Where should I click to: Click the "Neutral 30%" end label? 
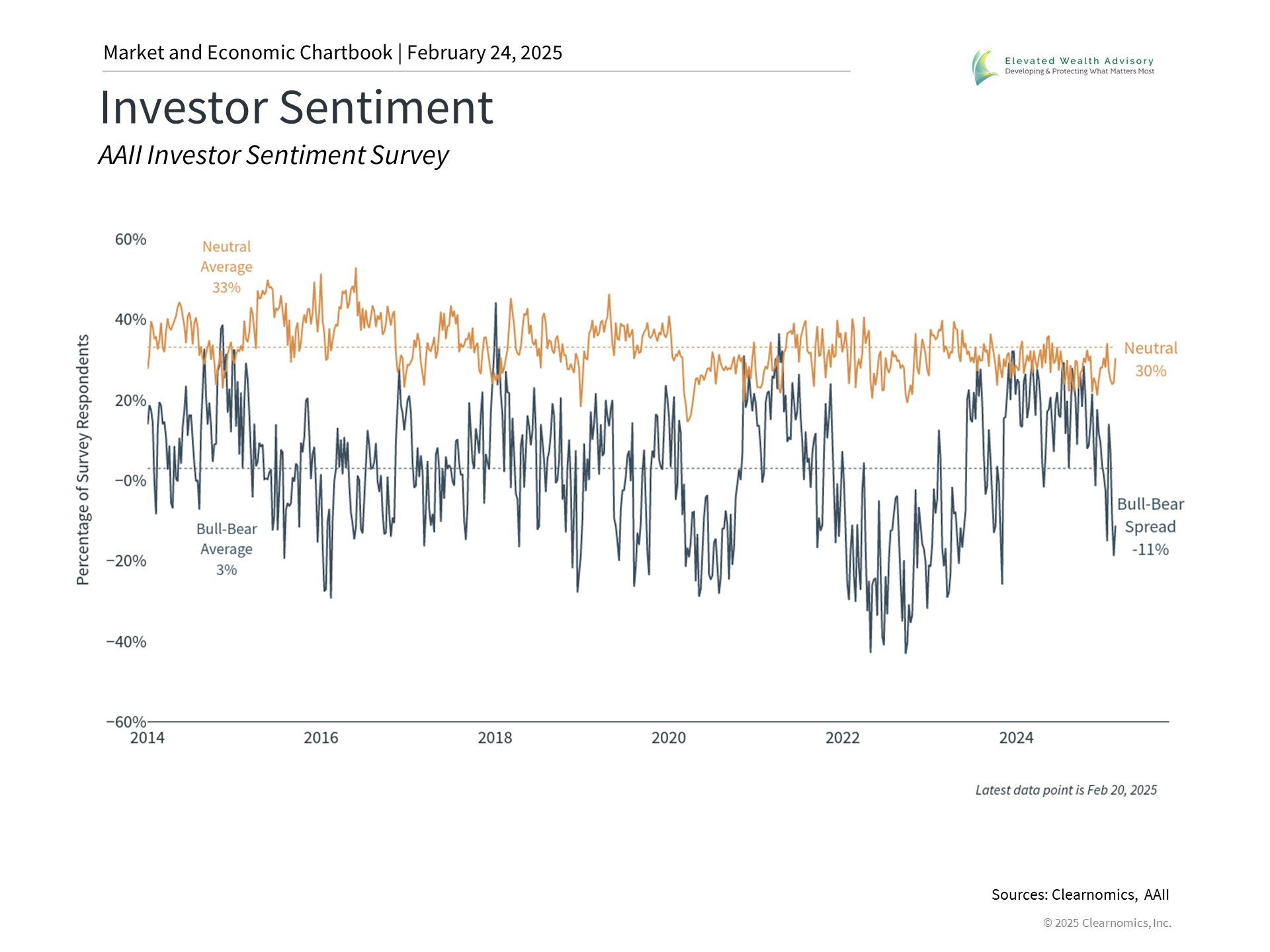[1150, 360]
